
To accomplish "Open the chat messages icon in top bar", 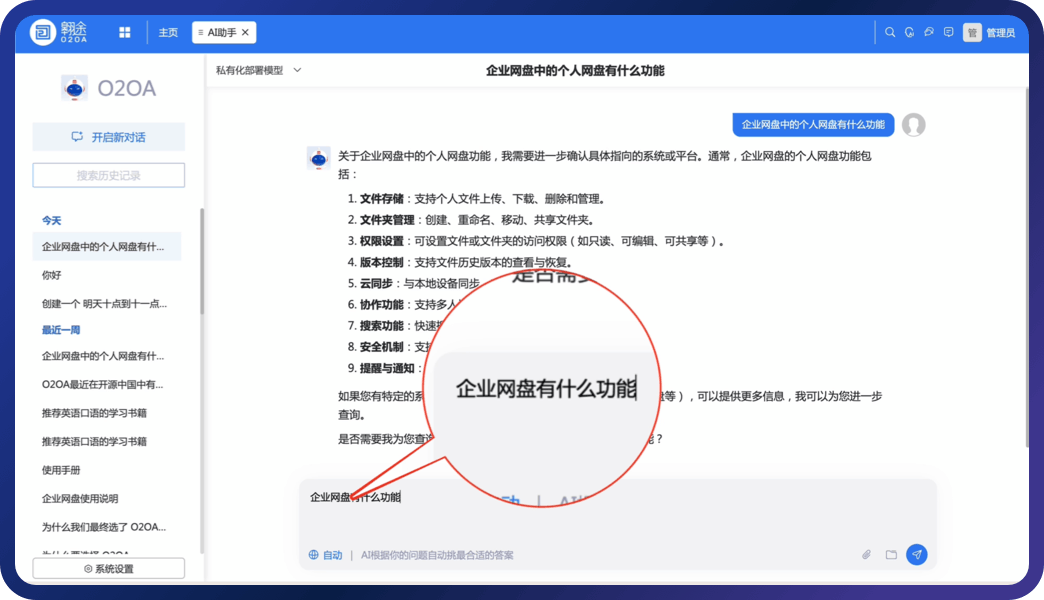I will pos(929,31).
